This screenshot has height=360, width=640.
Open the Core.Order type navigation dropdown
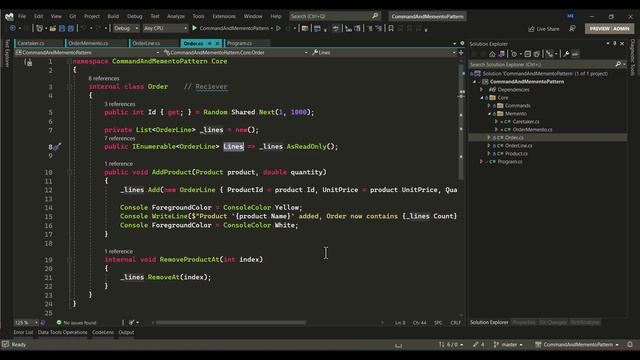pos(236,52)
